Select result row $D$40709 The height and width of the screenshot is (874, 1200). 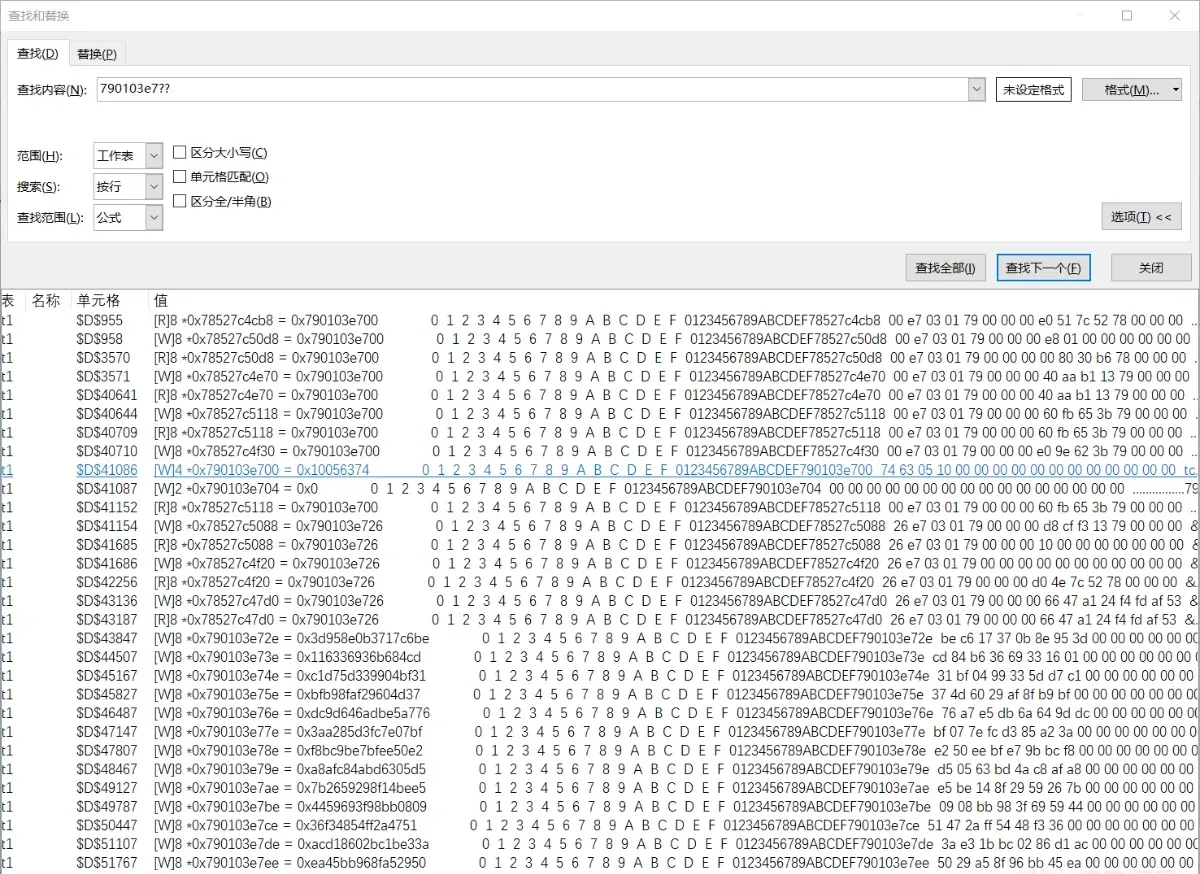tap(599, 433)
